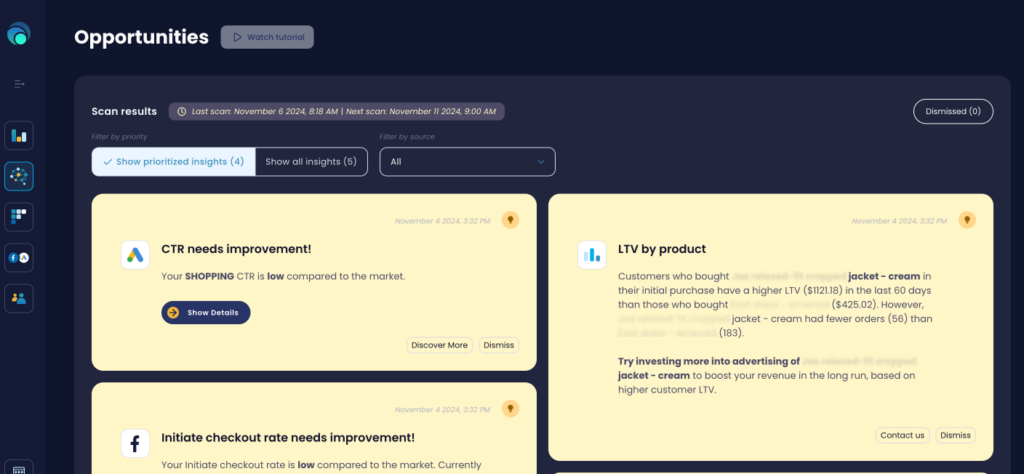
Task: Select Show prioritized insights (4)
Action: point(174,162)
